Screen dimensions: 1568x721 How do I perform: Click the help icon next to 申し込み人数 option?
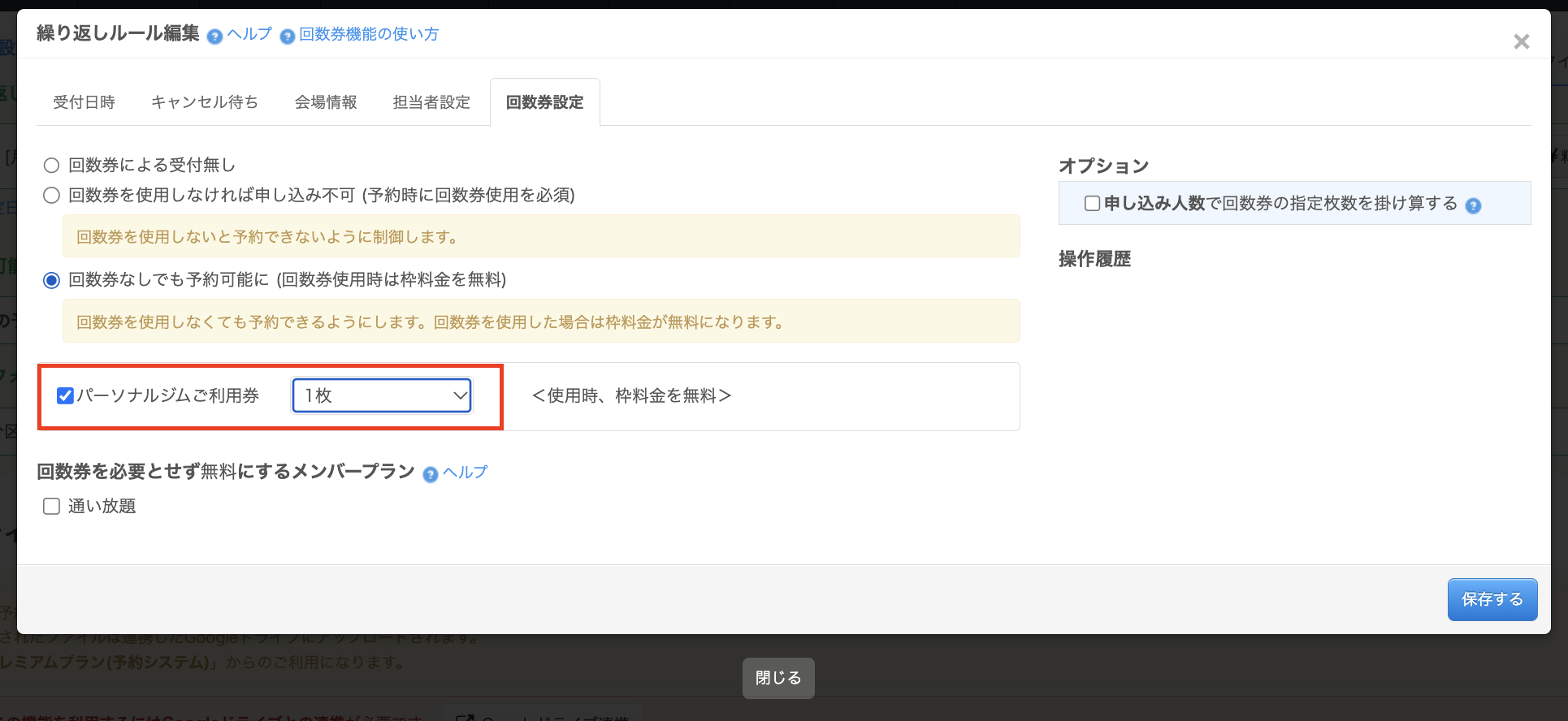coord(1473,205)
